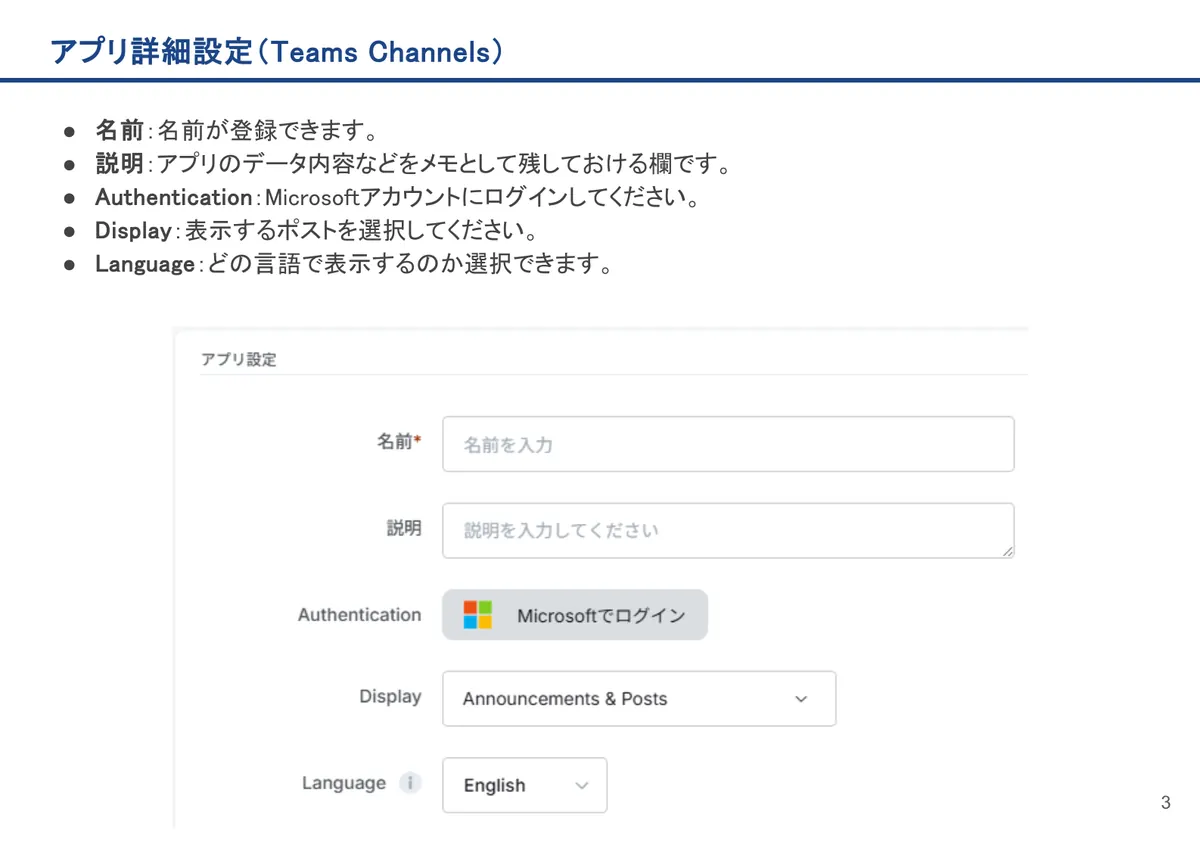This screenshot has height=849, width=1200.
Task: Click the bullet starting with 説明:アプリのデータ内容
Action: click(415, 164)
